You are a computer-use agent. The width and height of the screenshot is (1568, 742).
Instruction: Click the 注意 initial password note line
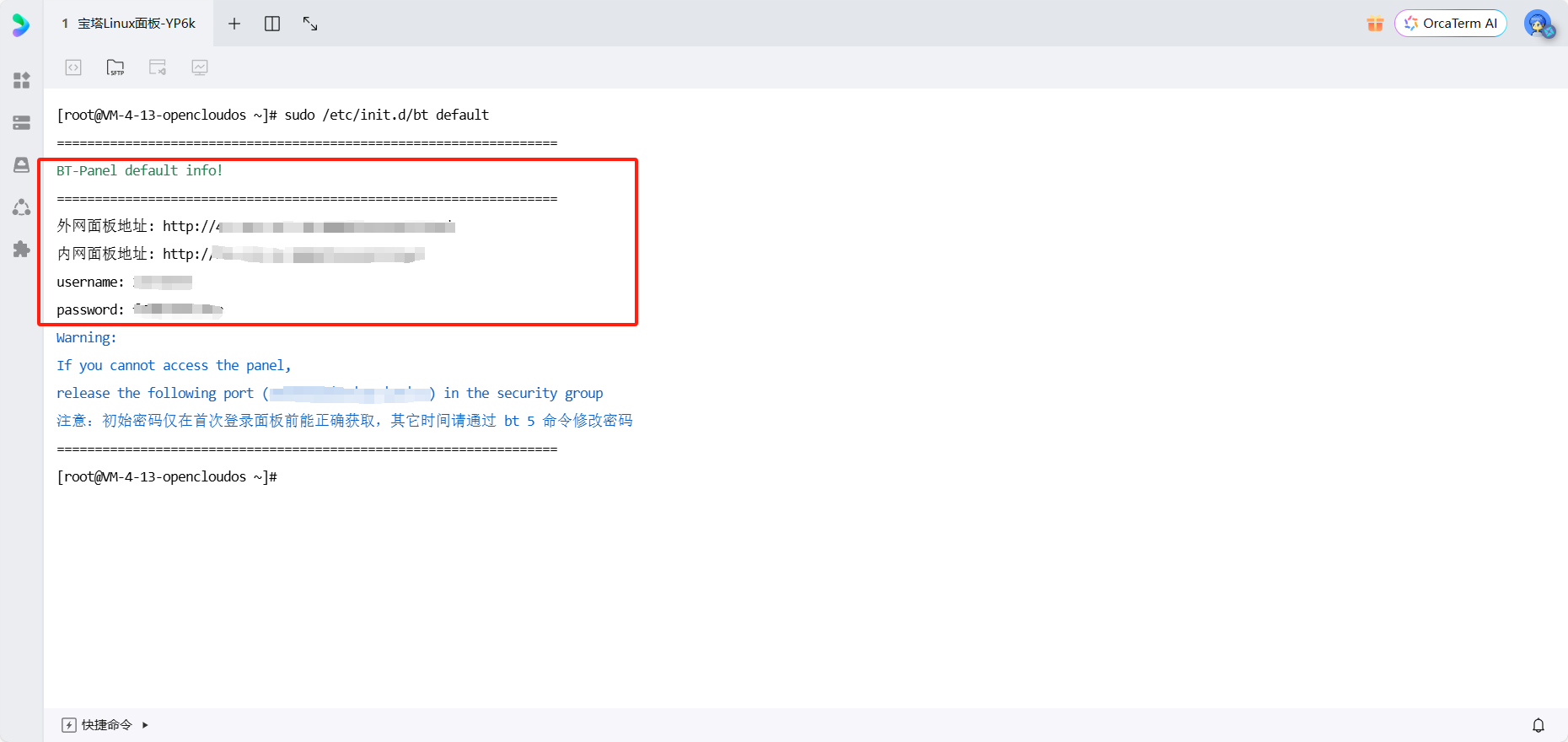click(x=344, y=420)
